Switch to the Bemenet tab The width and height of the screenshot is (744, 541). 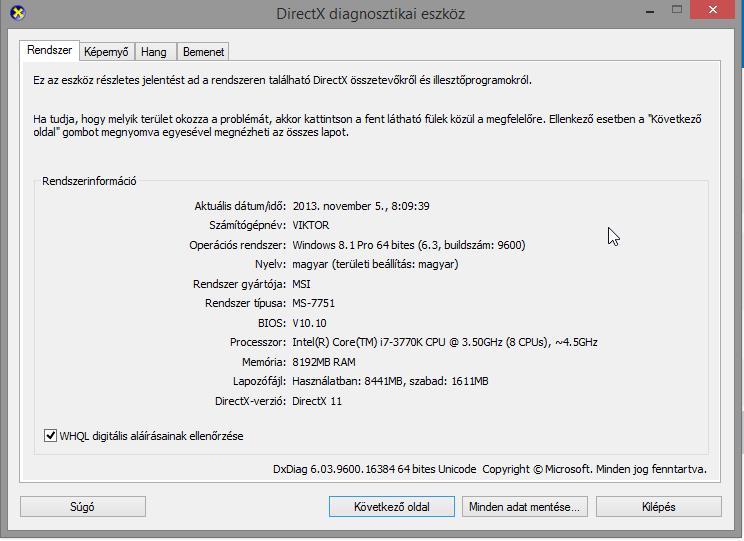[203, 52]
